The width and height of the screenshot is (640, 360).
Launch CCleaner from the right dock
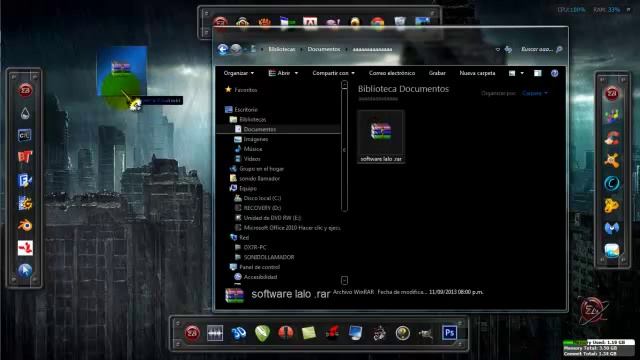tap(612, 138)
